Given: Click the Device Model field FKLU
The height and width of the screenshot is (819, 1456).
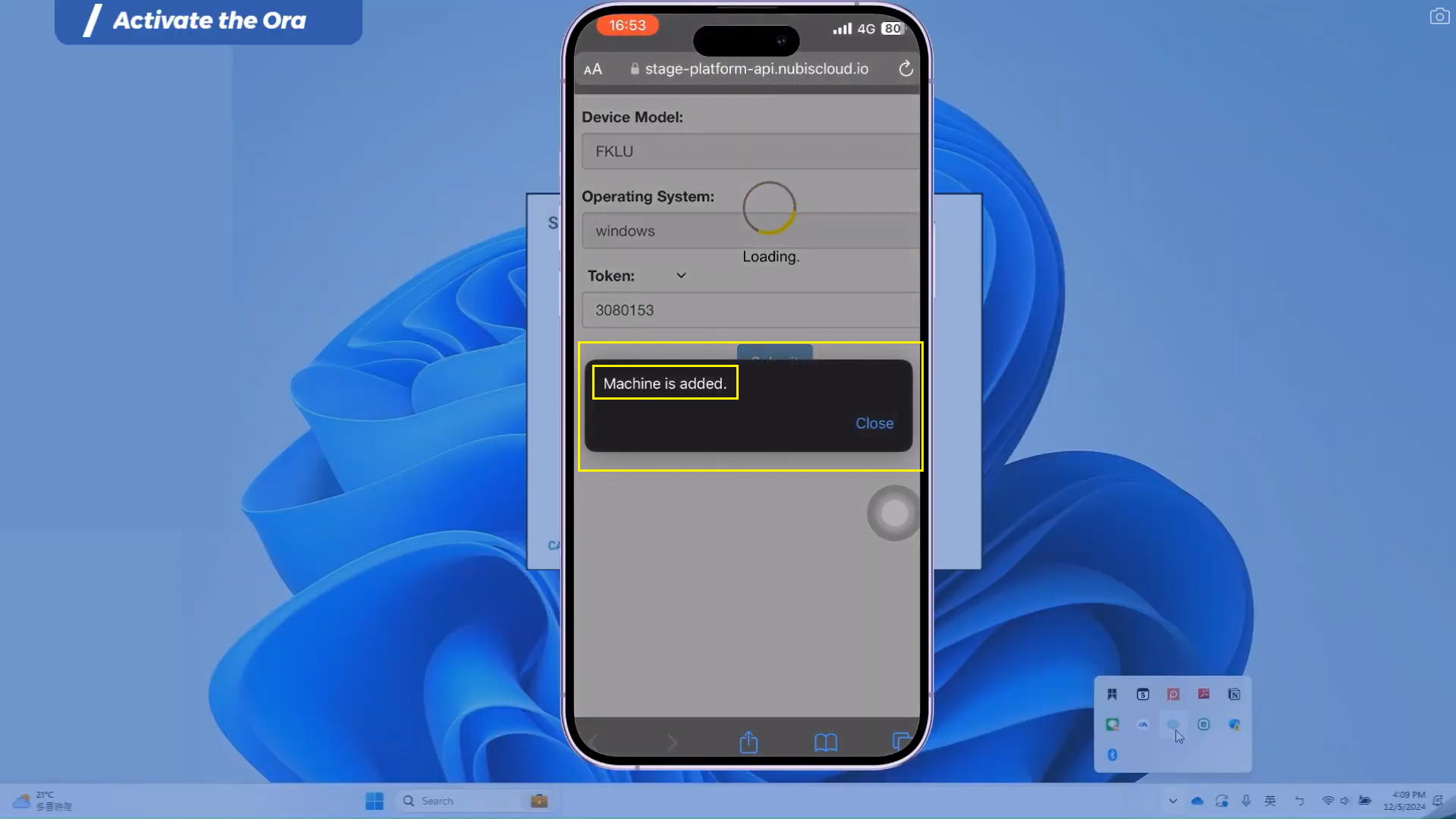Looking at the screenshot, I should click(x=749, y=151).
